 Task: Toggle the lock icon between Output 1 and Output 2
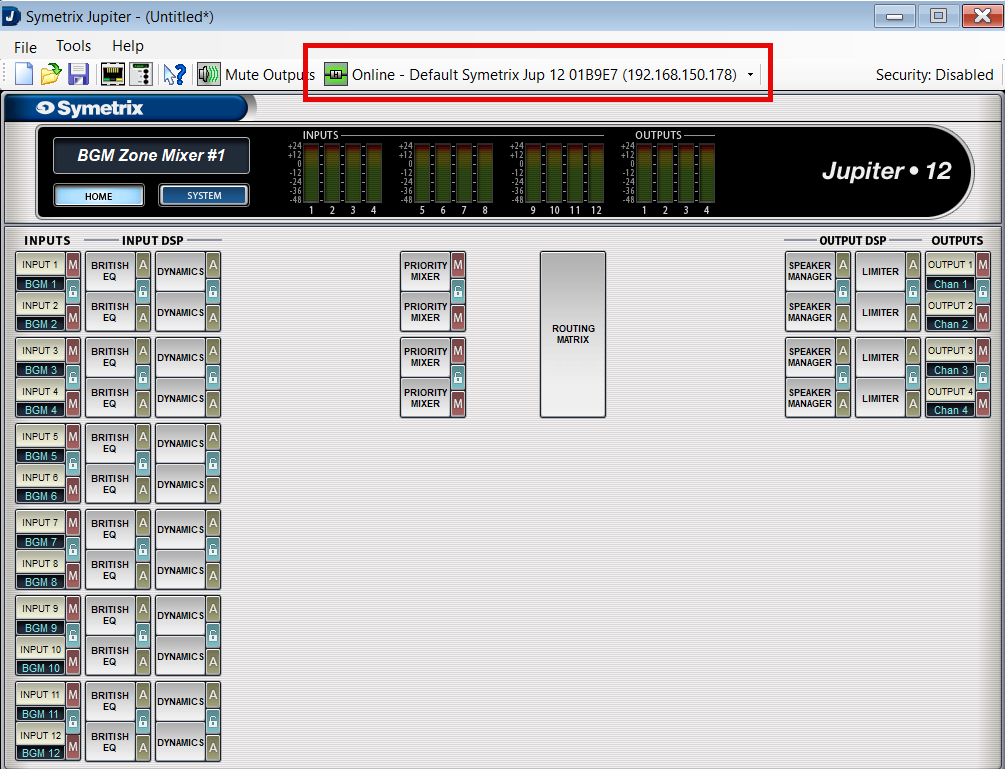pos(983,292)
